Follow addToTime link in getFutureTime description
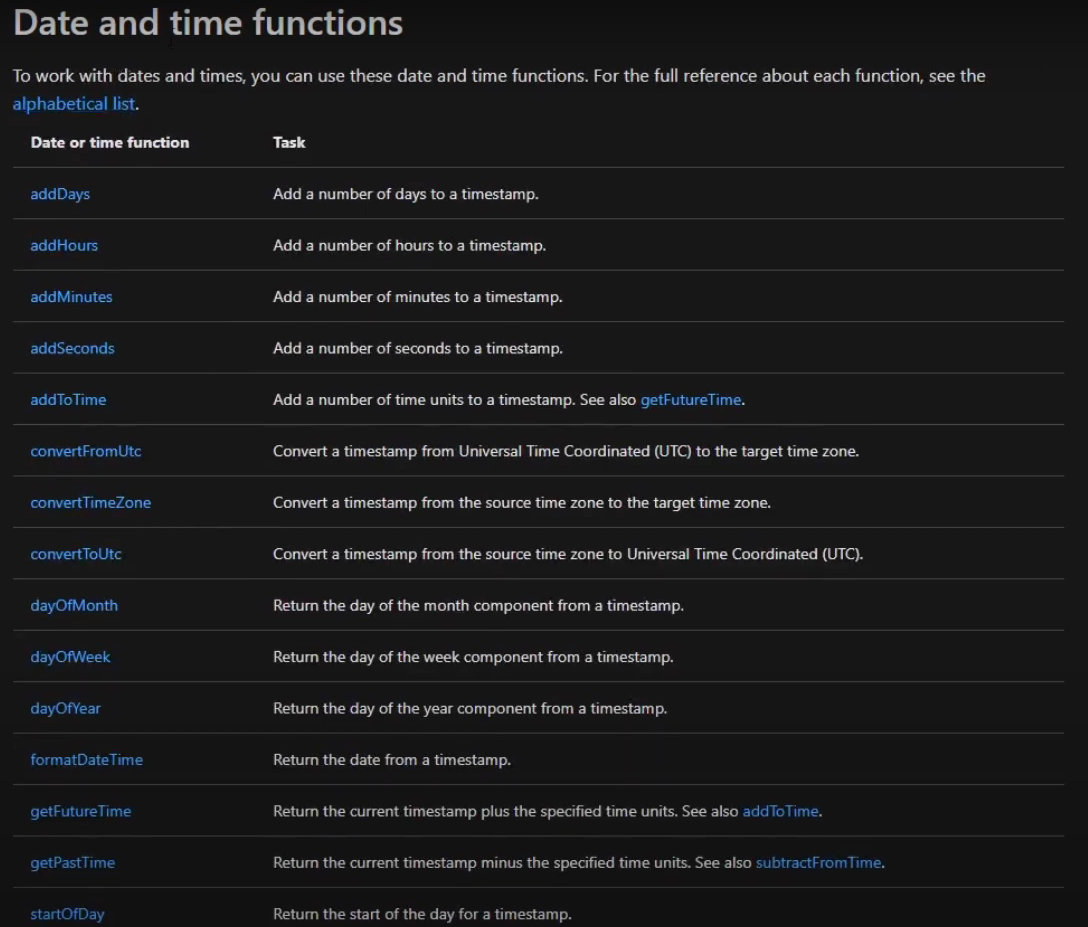 click(x=781, y=811)
